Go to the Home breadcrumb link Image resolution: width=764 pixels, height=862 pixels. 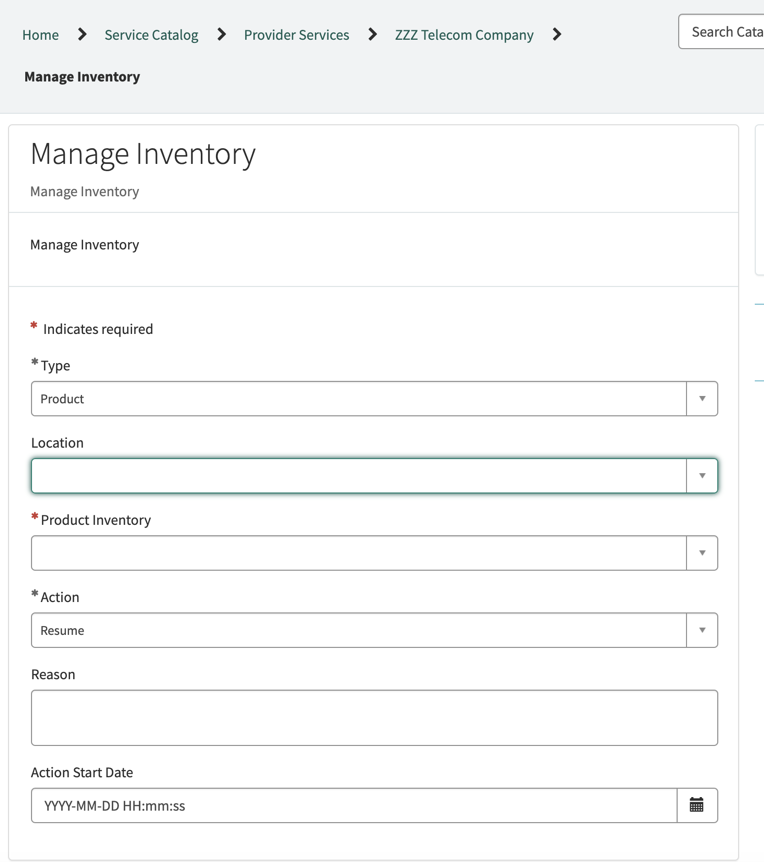pos(40,35)
